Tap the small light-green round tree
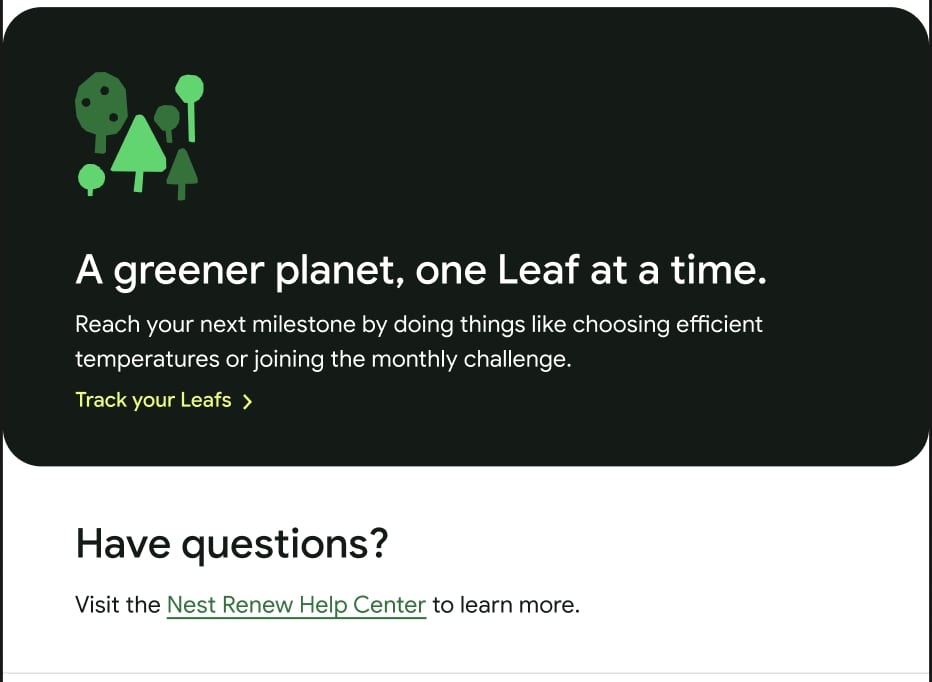The width and height of the screenshot is (932, 682). (91, 178)
